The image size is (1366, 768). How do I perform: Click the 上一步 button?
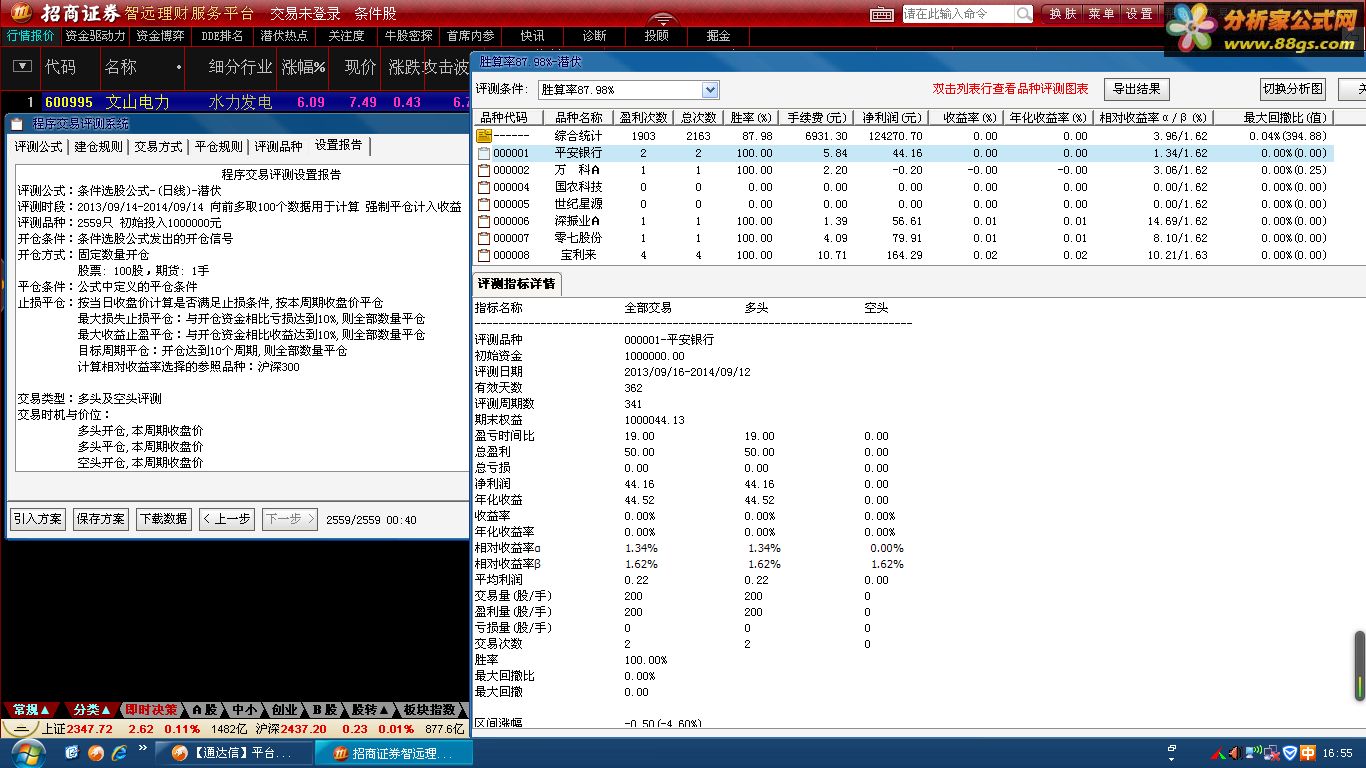point(226,519)
